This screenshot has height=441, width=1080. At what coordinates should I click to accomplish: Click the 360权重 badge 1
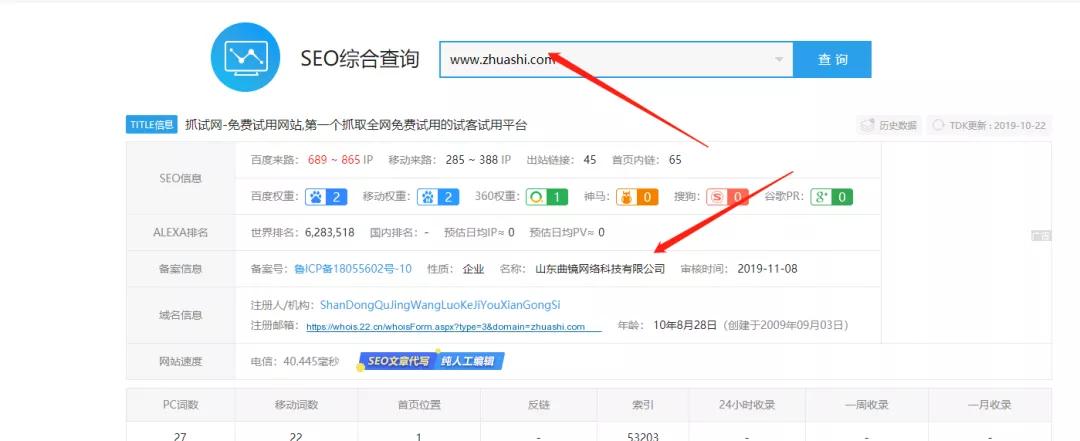(x=547, y=197)
